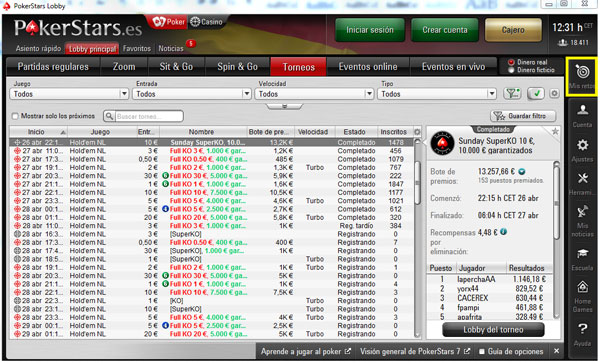This screenshot has height=363, width=600.
Task: Select the 28 abr 17:4 [SuperKO] 30 € row
Action: [x=212, y=251]
